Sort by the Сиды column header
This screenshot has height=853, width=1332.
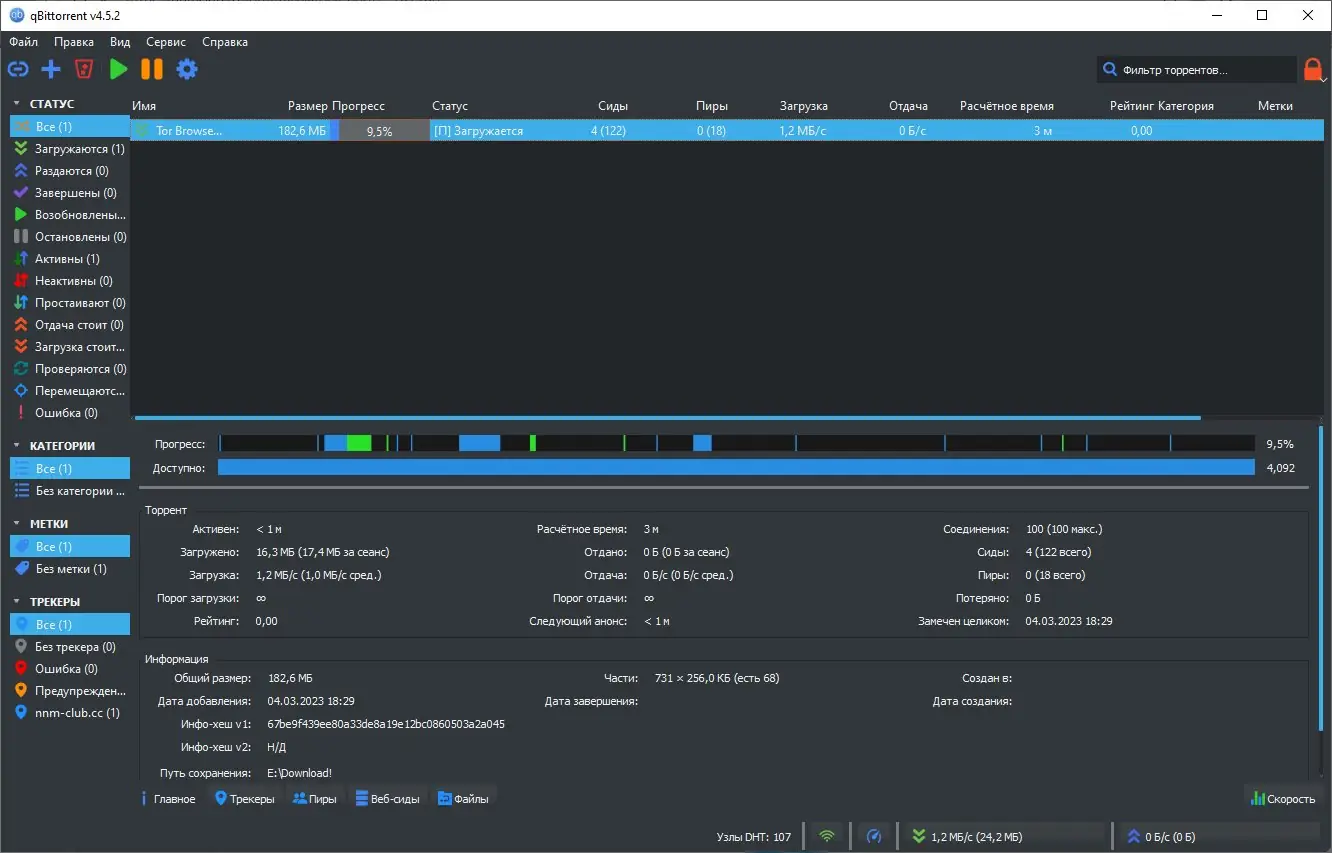[x=613, y=106]
